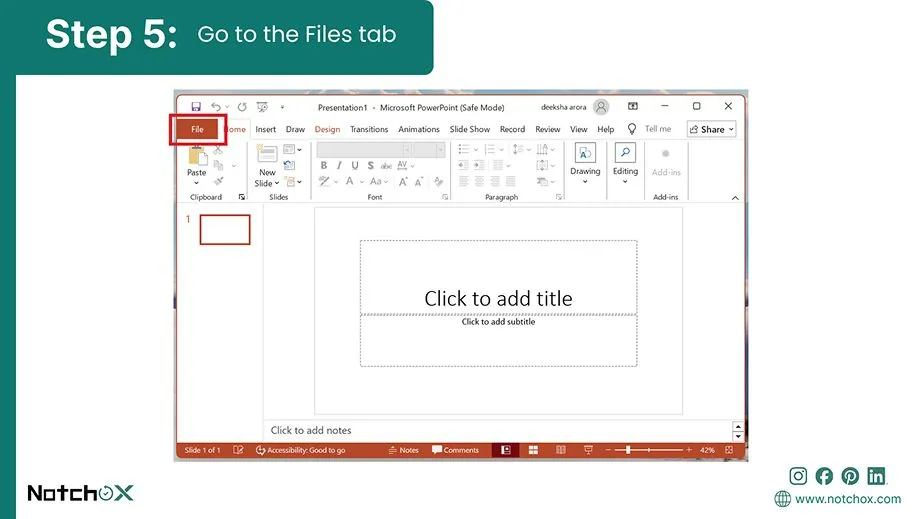Image resolution: width=922 pixels, height=519 pixels.
Task: Select slide 1 thumbnail
Action: 225,229
